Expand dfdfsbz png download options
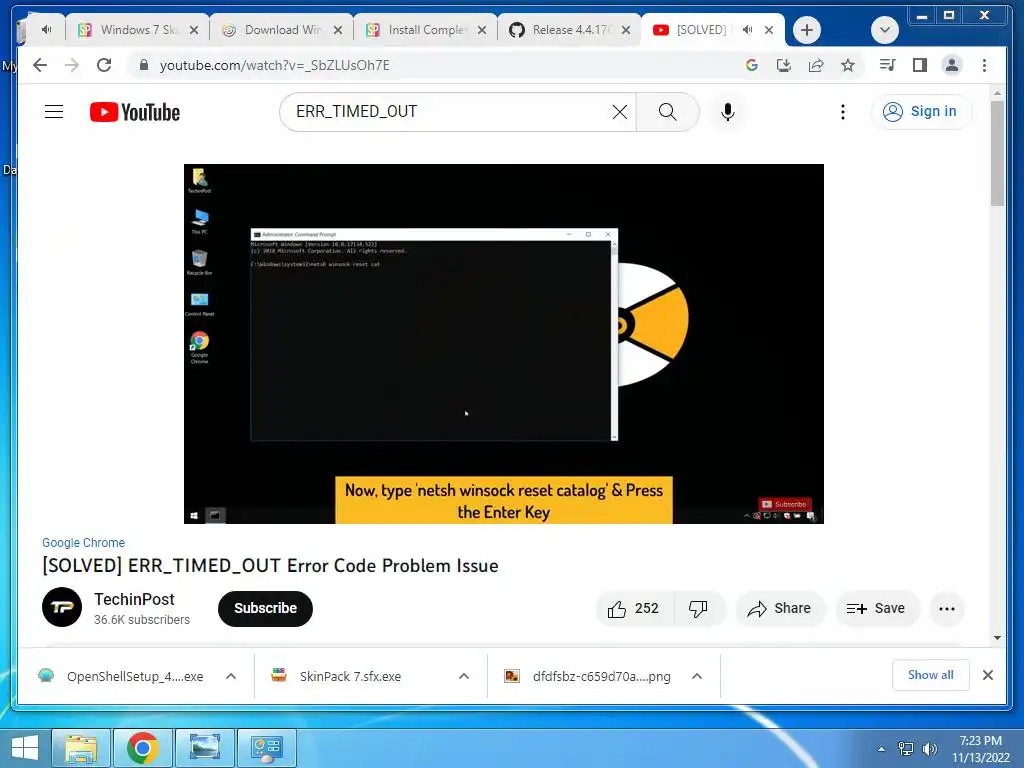 697,677
